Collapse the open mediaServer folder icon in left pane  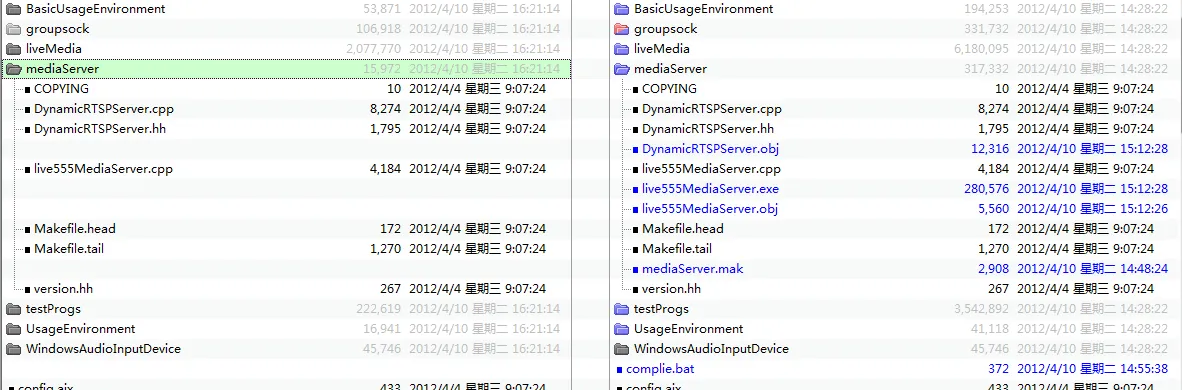[x=13, y=69]
